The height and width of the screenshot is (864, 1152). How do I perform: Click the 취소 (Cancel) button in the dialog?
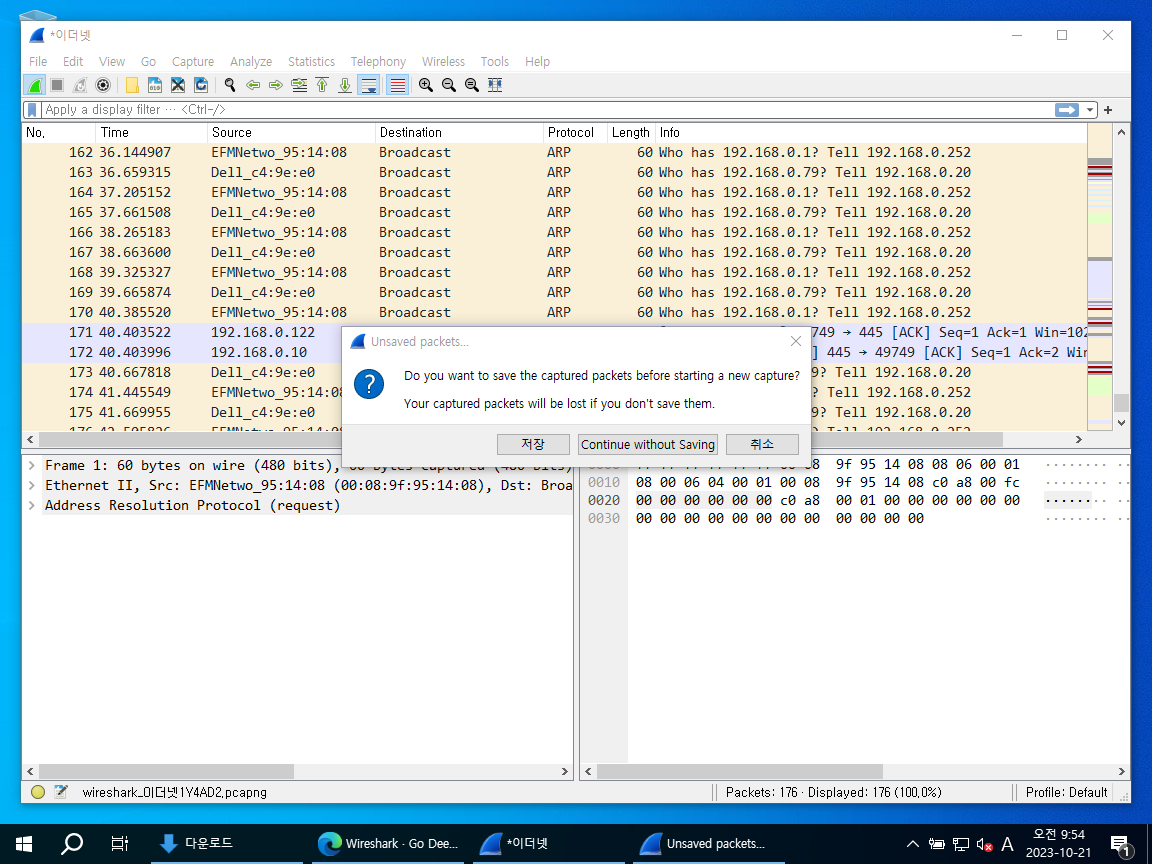pos(762,444)
